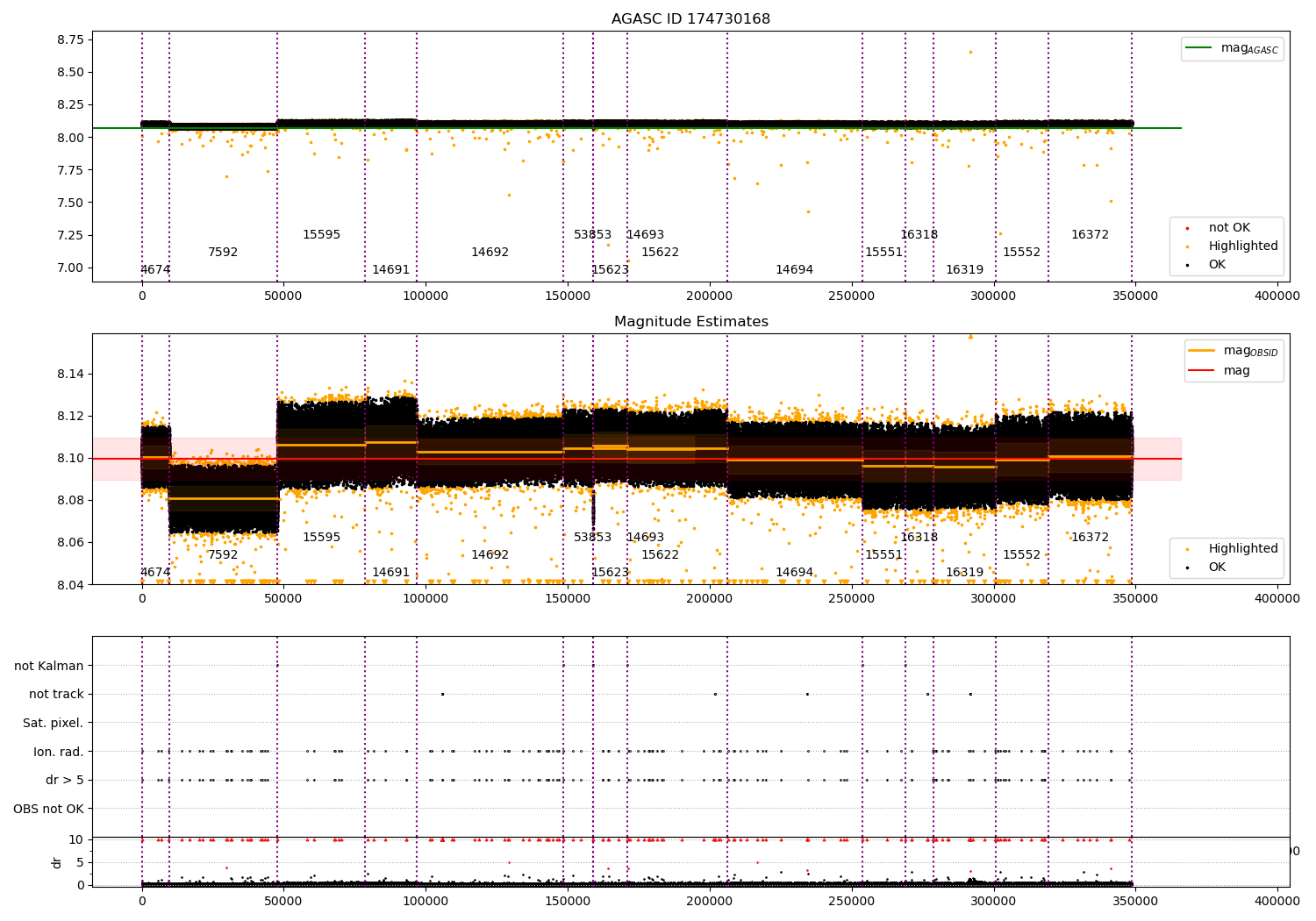
Task: Select the 8.50 y-axis tick label
Action: point(70,72)
